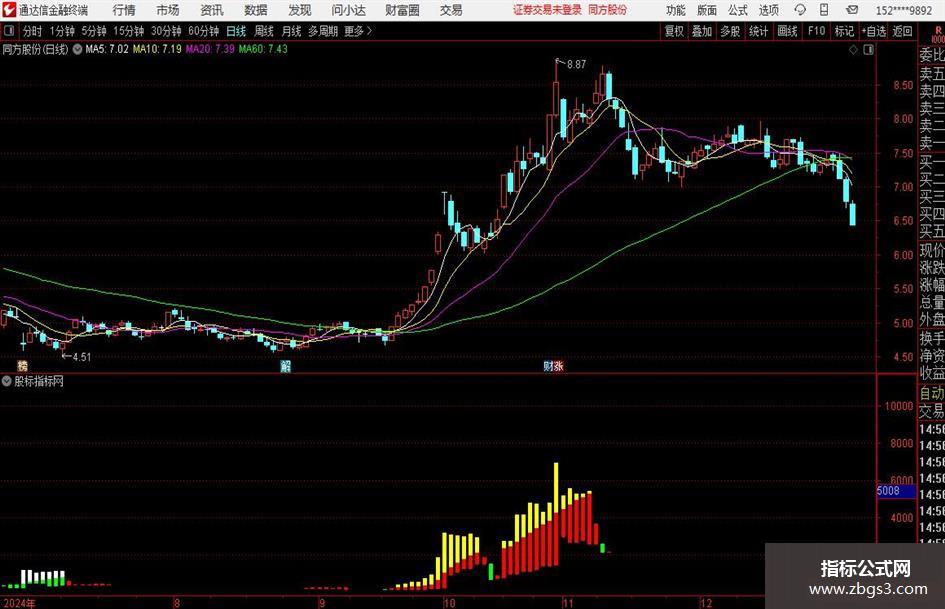This screenshot has width=945, height=609.
Task: Click the 2024年 date axis label
Action: 19,602
